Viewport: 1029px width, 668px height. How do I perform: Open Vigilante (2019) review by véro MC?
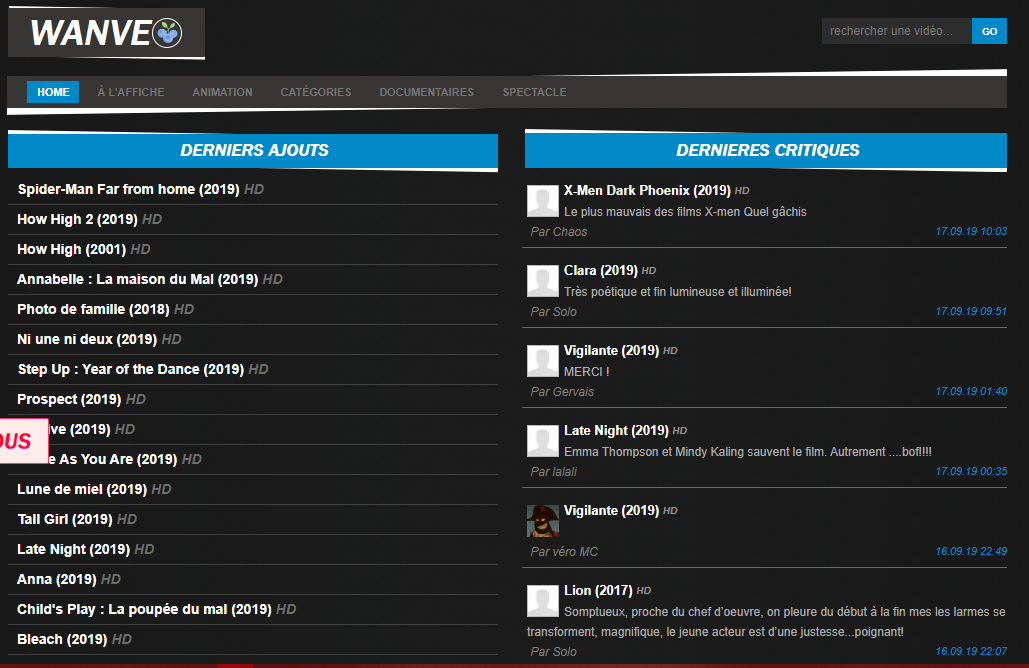611,511
